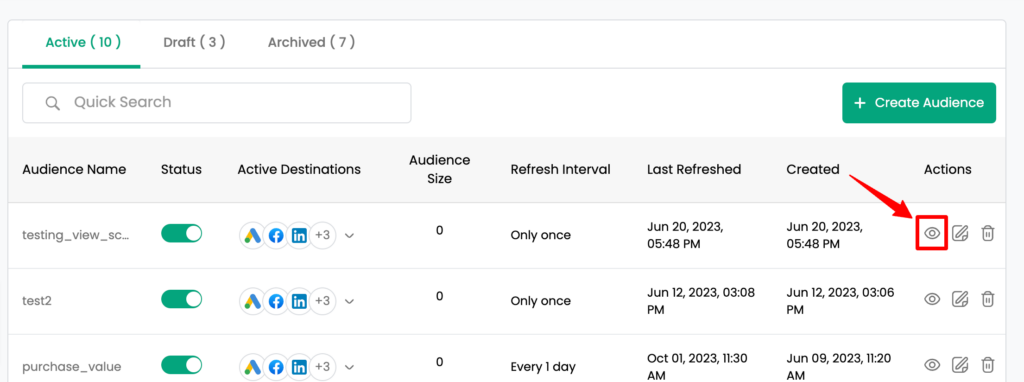The height and width of the screenshot is (382, 1024).
Task: Click the purchase_value audience name
Action: 72,367
